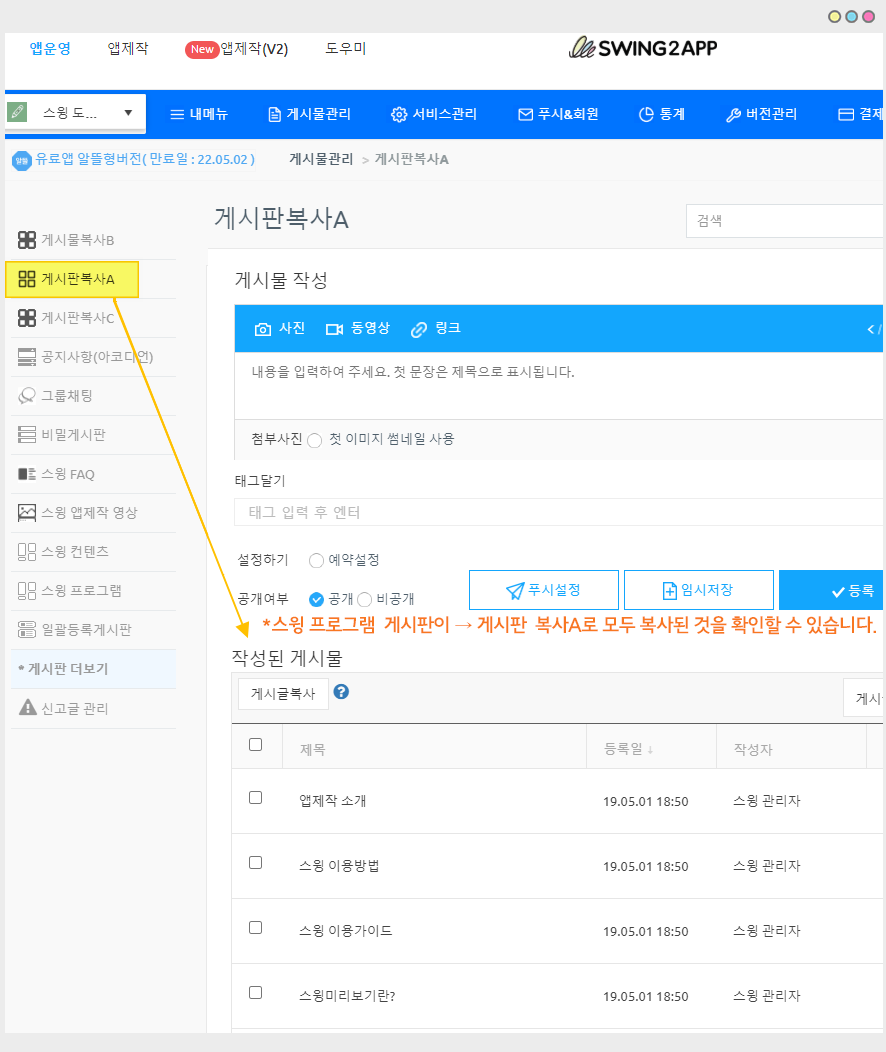The width and height of the screenshot is (886, 1052).
Task: Enable the 예약설정 option
Action: [317, 560]
